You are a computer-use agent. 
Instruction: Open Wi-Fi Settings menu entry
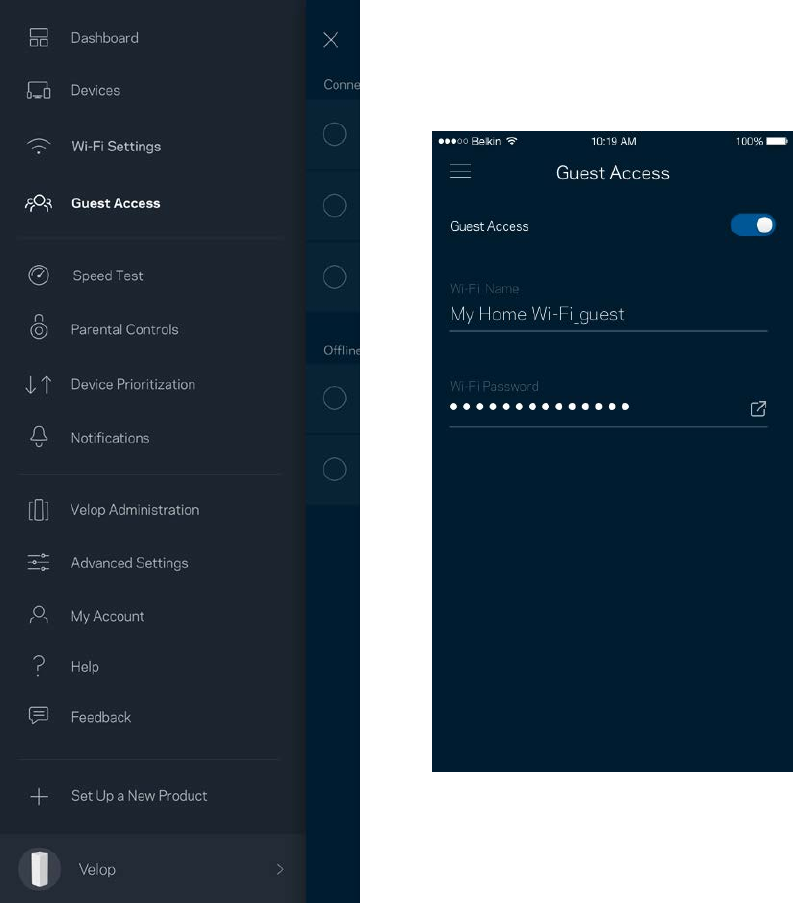pyautogui.click(x=116, y=146)
